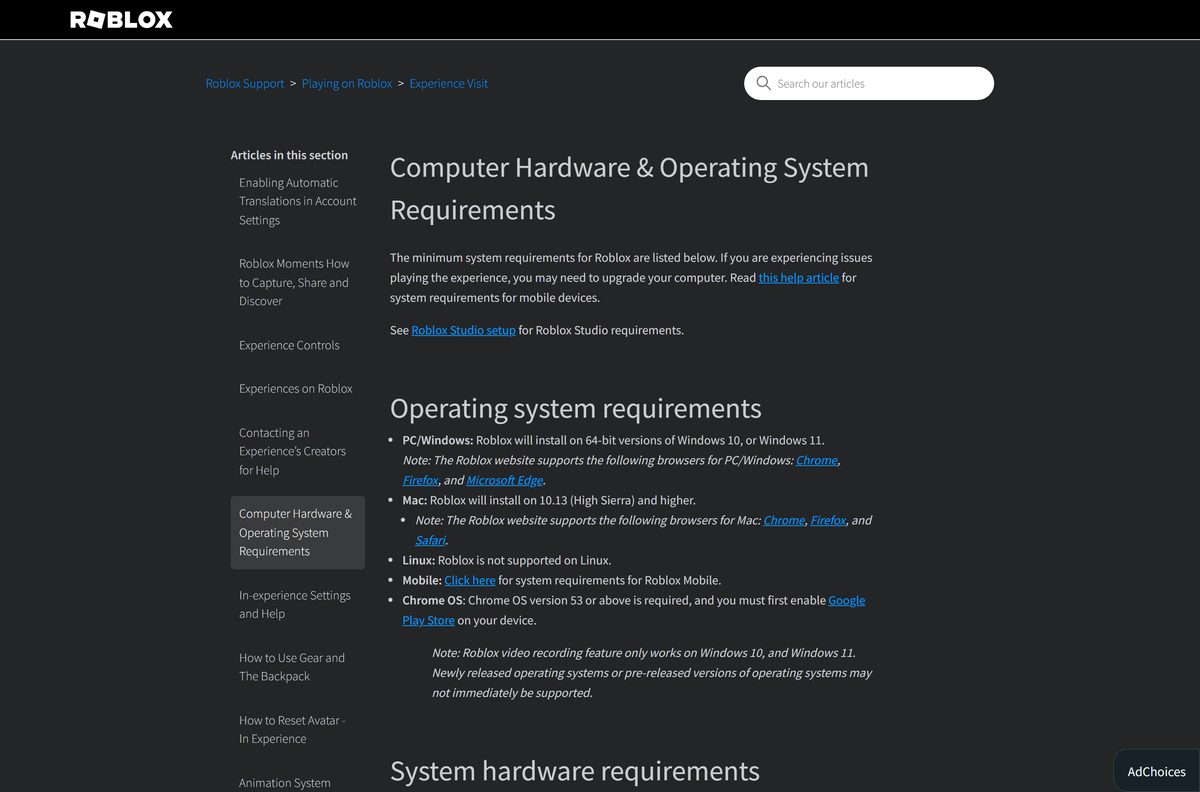Select Computer Hardware & Operating System Requirements sidebar item

297,532
